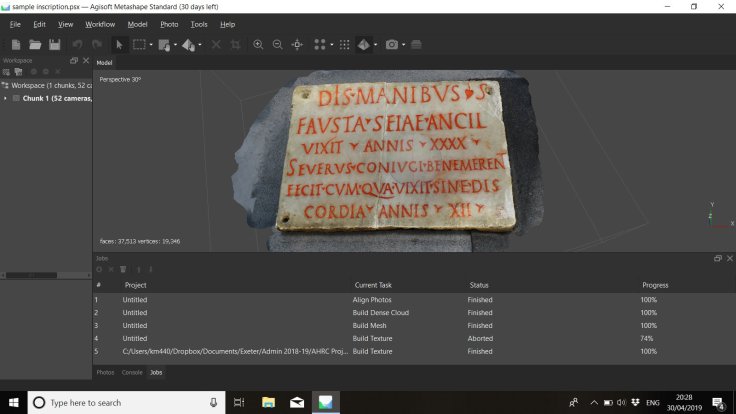The height and width of the screenshot is (414, 736).
Task: Save the project with the floppy icon
Action: click(54, 44)
